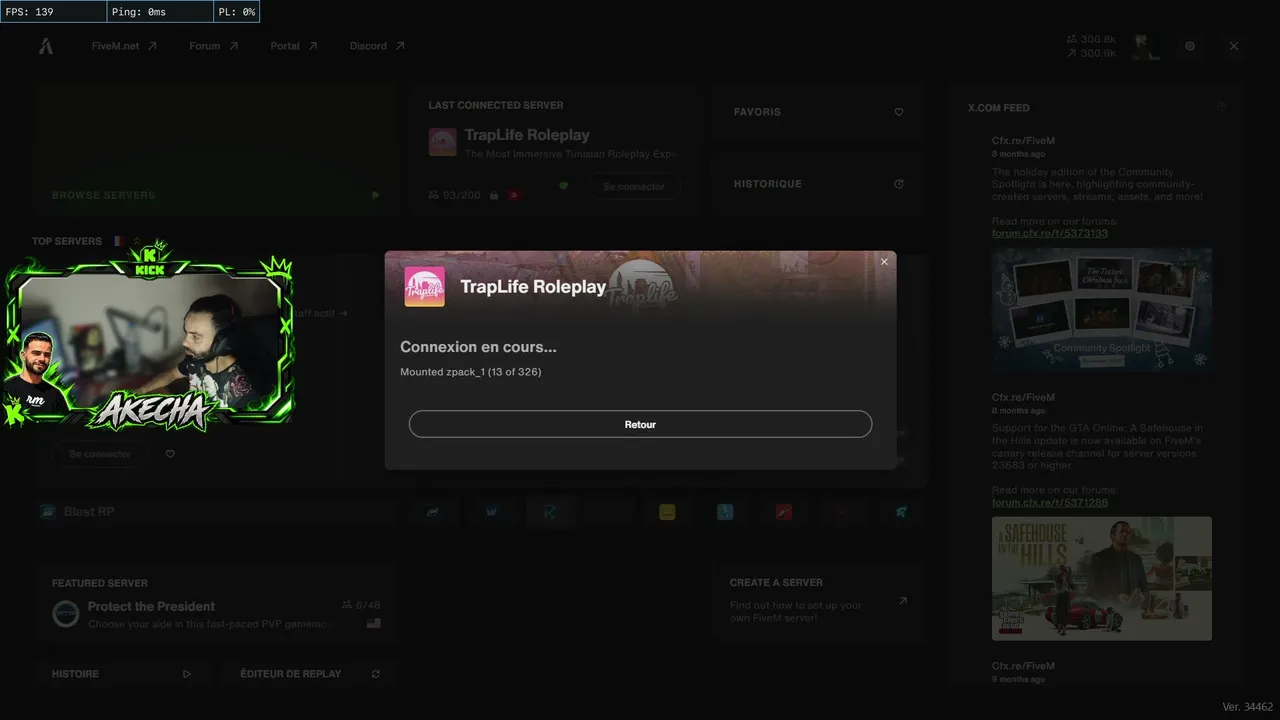The image size is (1280, 720).
Task: Favorite the top server with its heart icon
Action: click(x=170, y=454)
